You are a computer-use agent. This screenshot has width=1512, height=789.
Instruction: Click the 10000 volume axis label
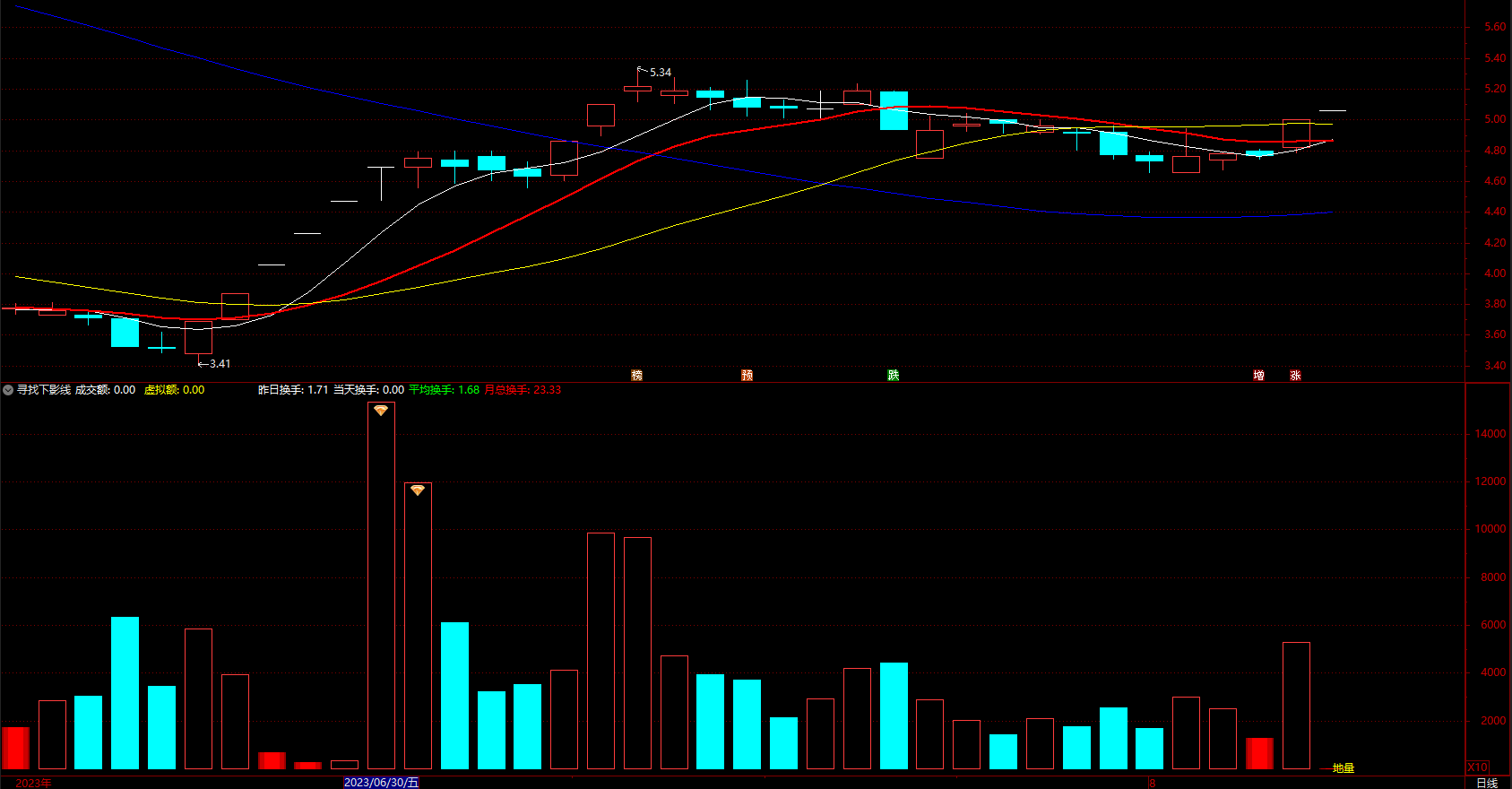tap(1490, 529)
